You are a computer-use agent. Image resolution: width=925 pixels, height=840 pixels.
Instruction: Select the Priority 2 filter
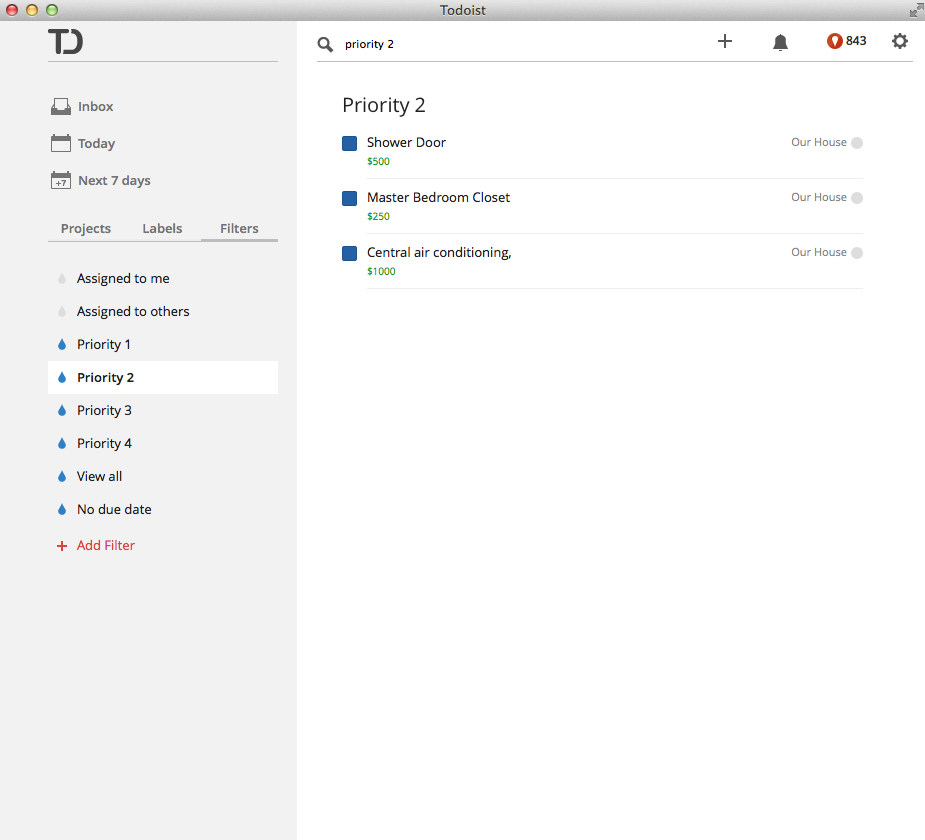pyautogui.click(x=163, y=378)
